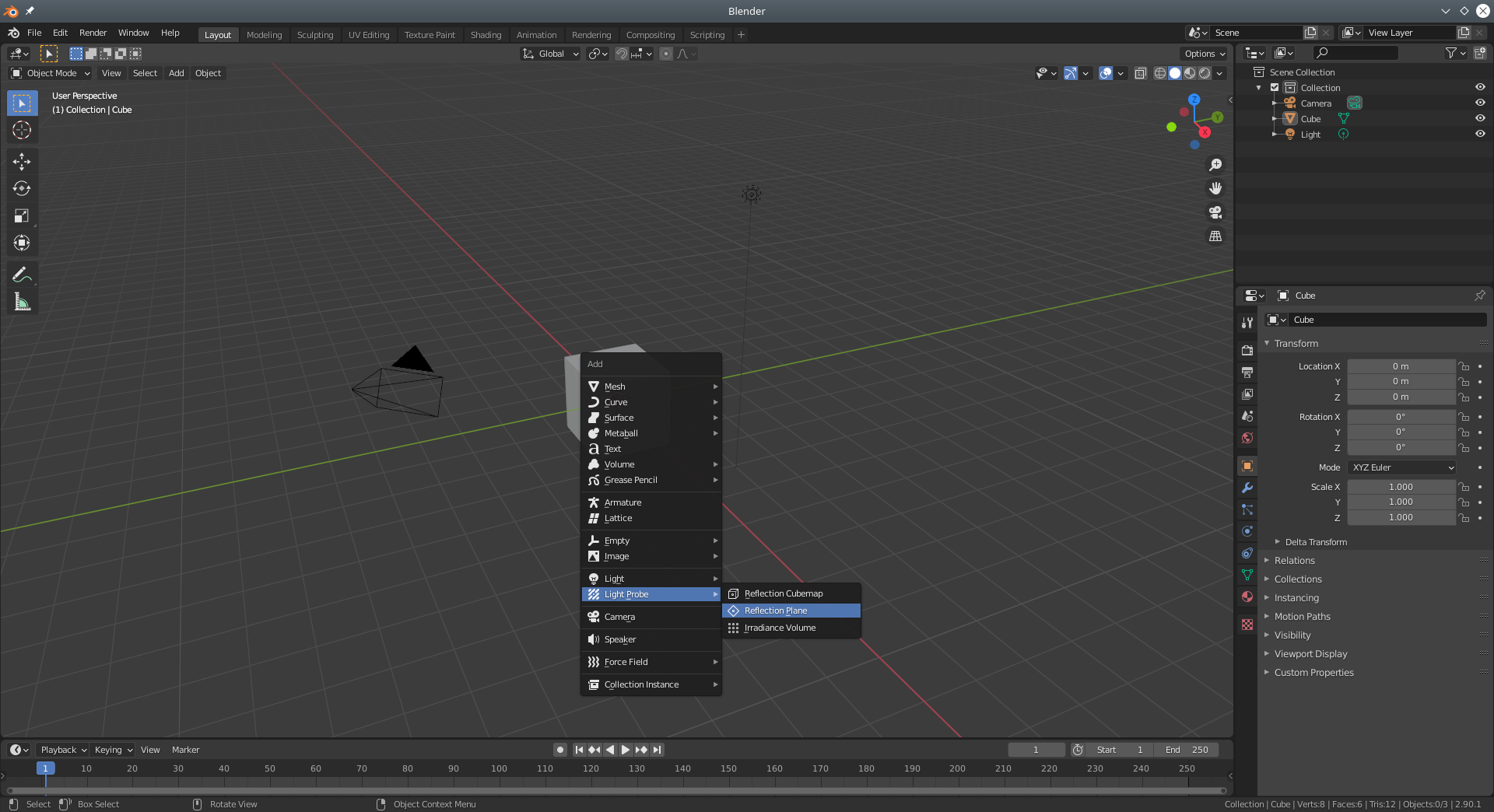Open the Mesh submenu in Add menu
1494x812 pixels.
click(651, 387)
